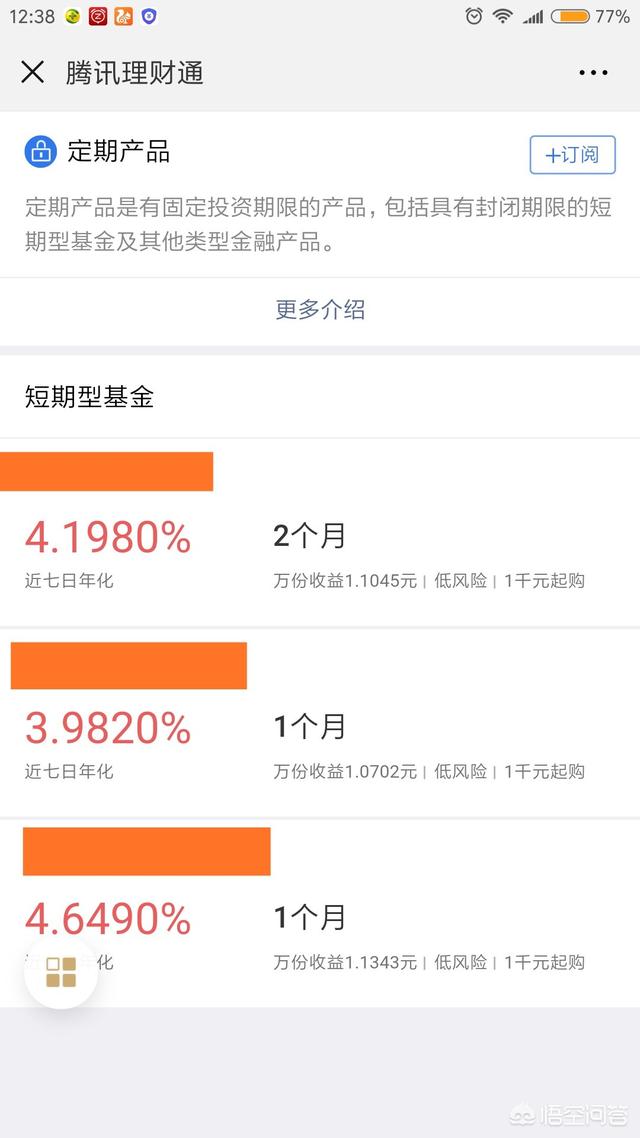Image resolution: width=640 pixels, height=1138 pixels.
Task: Subscribe using the +订阅 button
Action: tap(572, 156)
